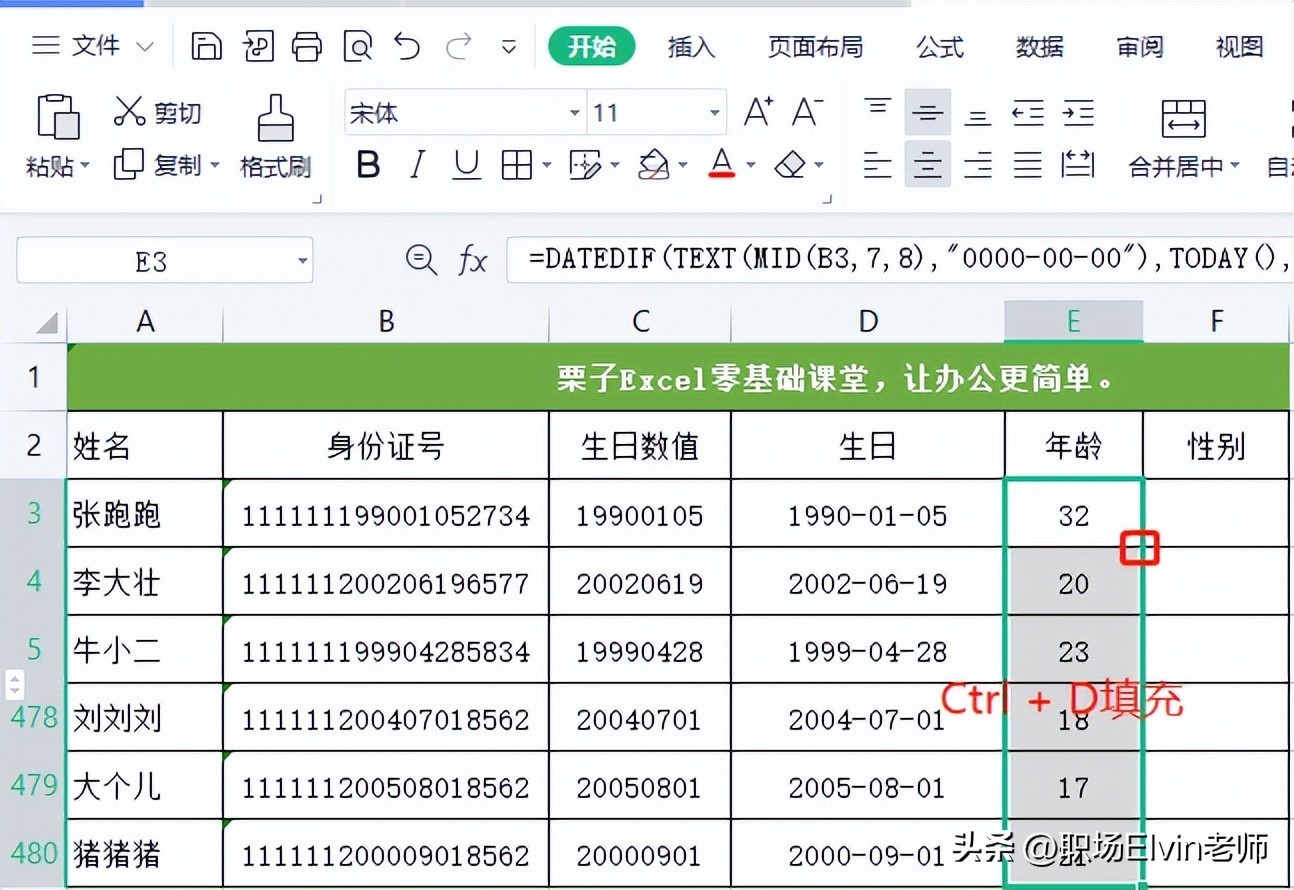Switch to the 插入 (Insert) tab
This screenshot has height=890, width=1294.
coord(691,47)
